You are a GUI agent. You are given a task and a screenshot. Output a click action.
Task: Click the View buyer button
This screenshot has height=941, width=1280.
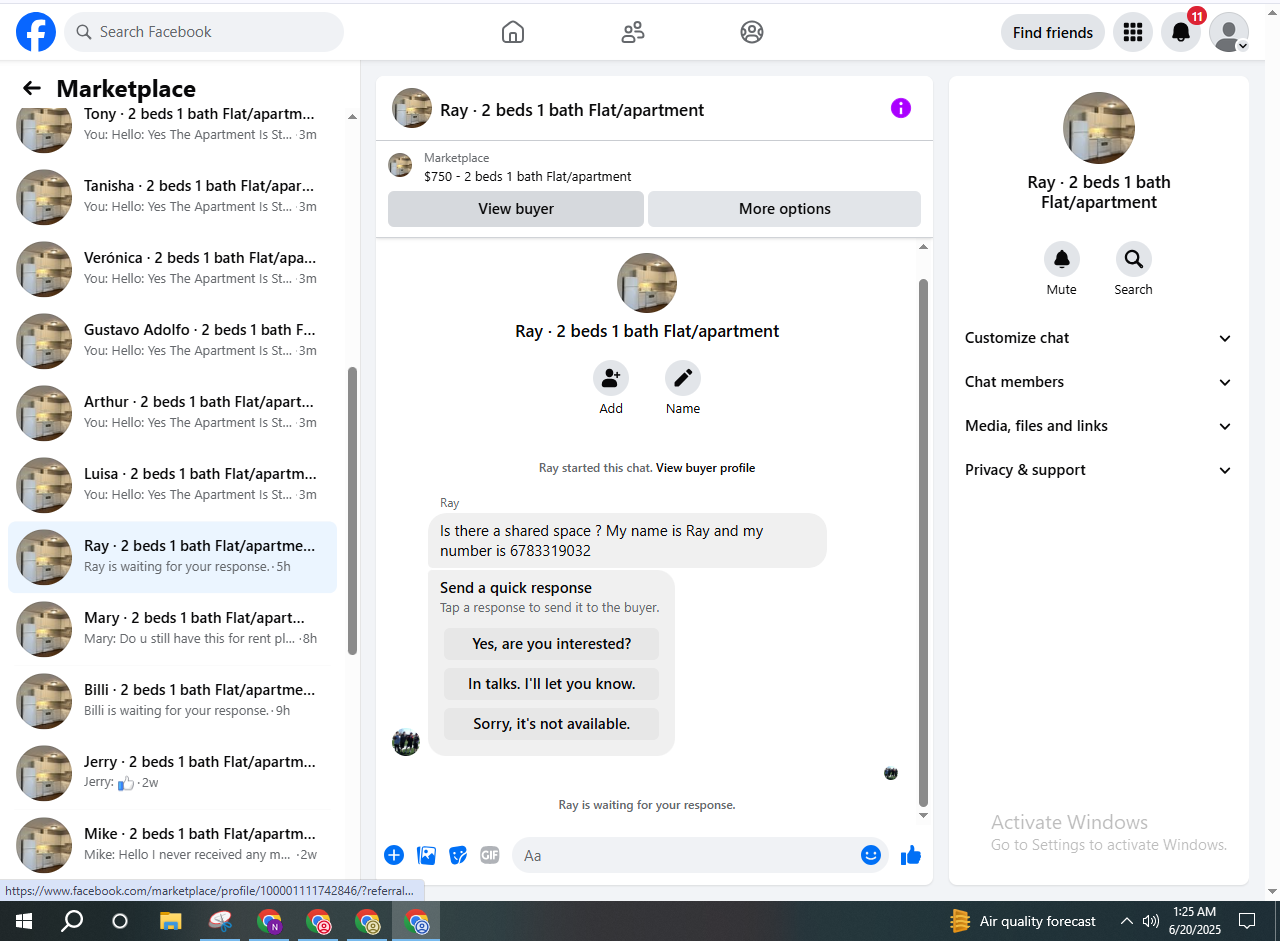516,209
